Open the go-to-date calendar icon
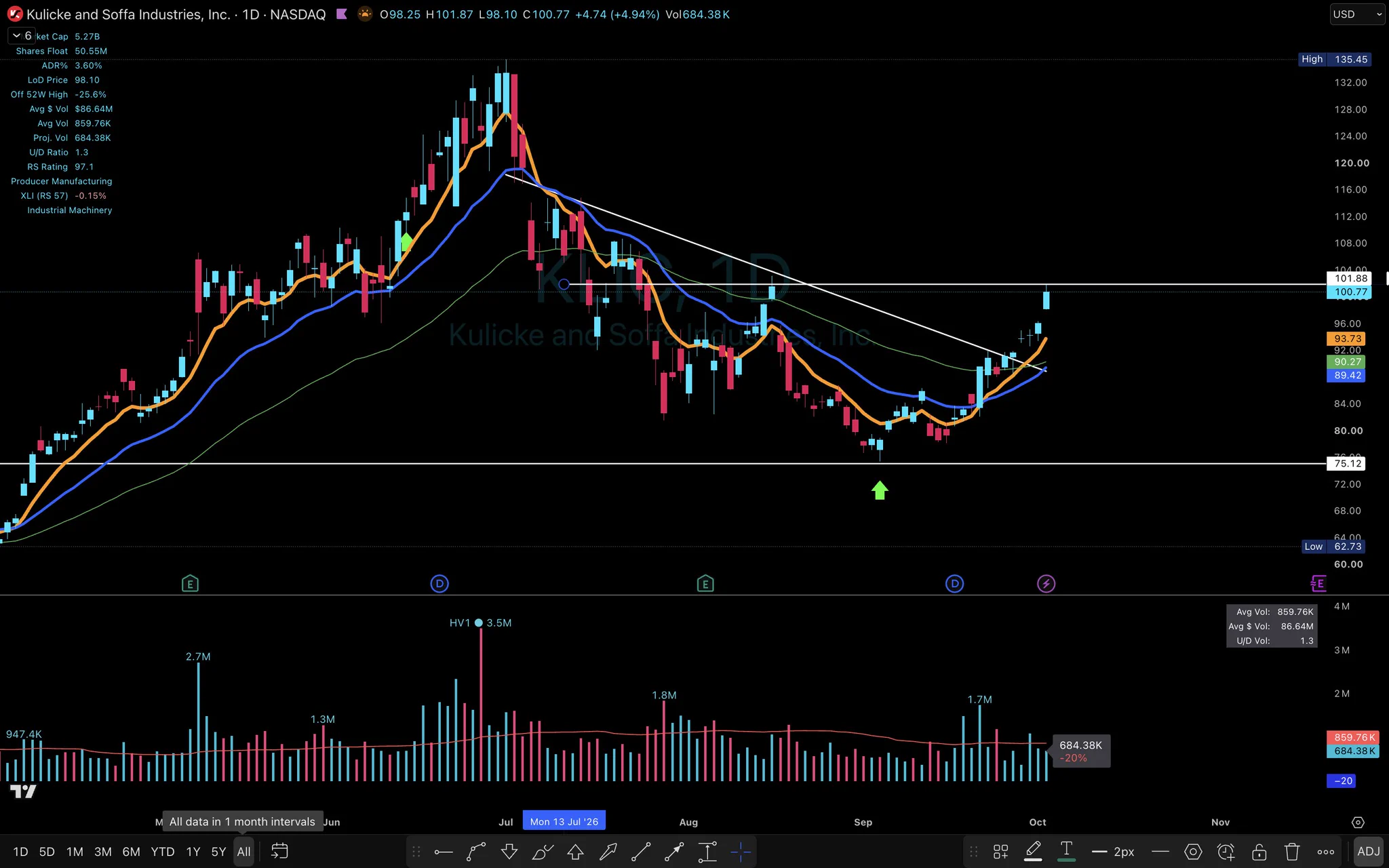1389x868 pixels. 279,851
